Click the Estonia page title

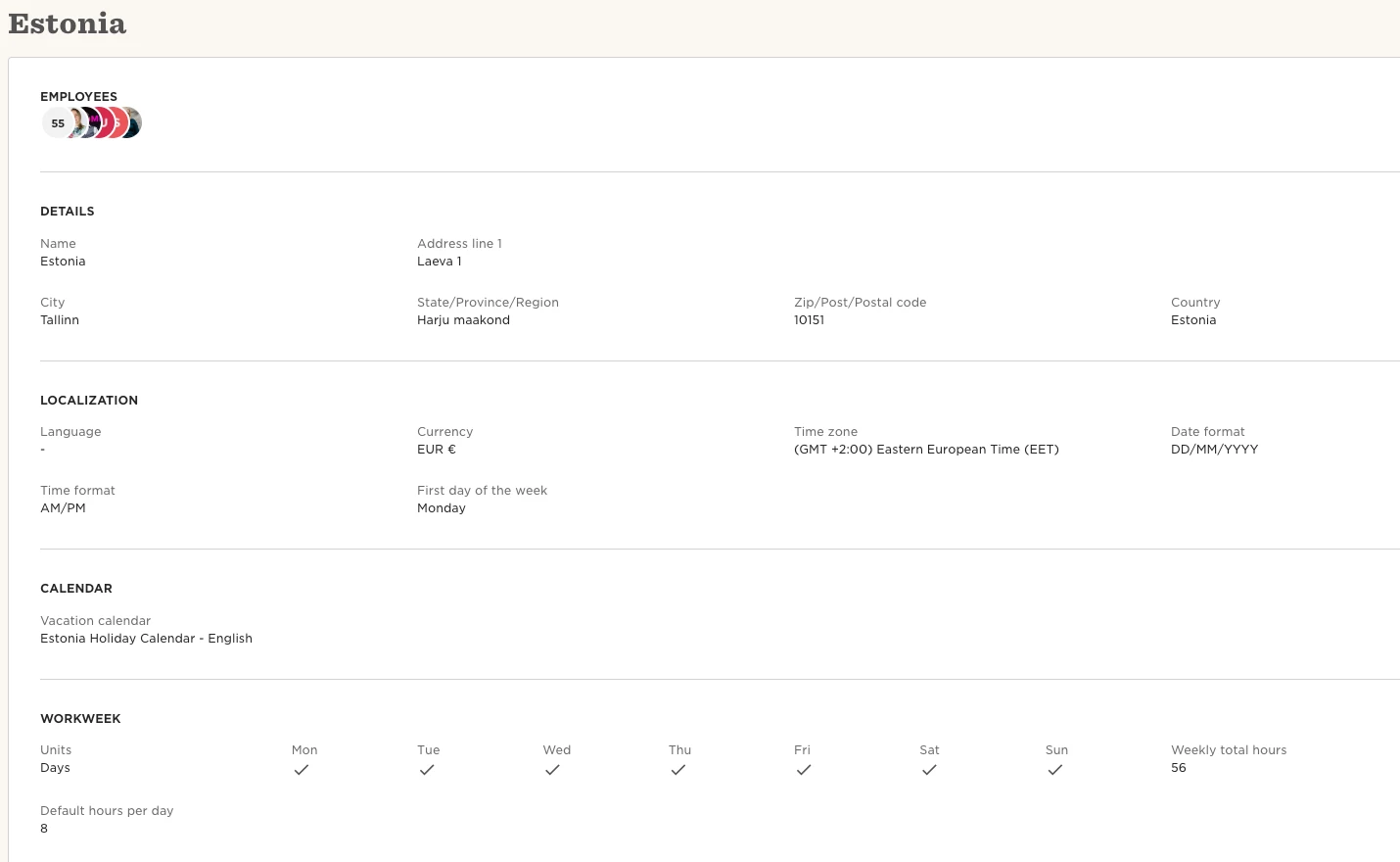[x=68, y=24]
